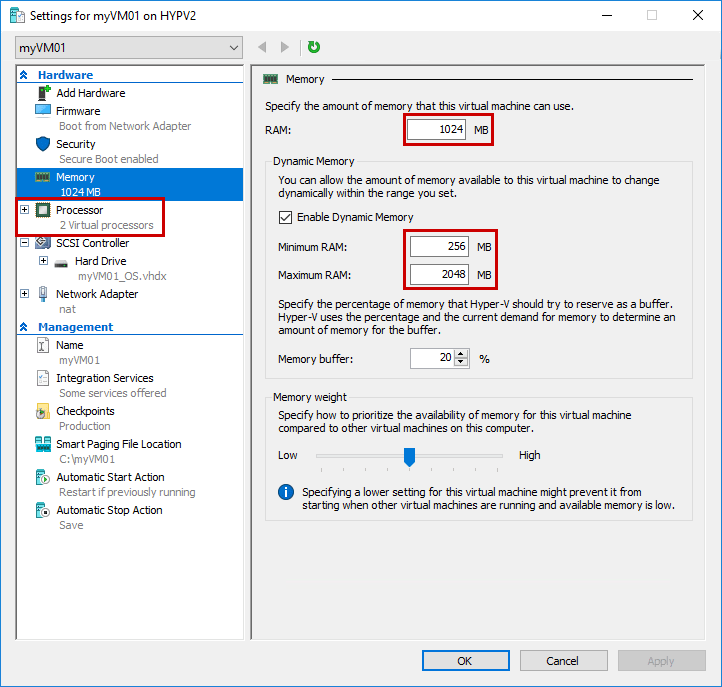Click 'myVM01_OS.vhdx' hard drive text
The height and width of the screenshot is (687, 722).
pos(122,276)
